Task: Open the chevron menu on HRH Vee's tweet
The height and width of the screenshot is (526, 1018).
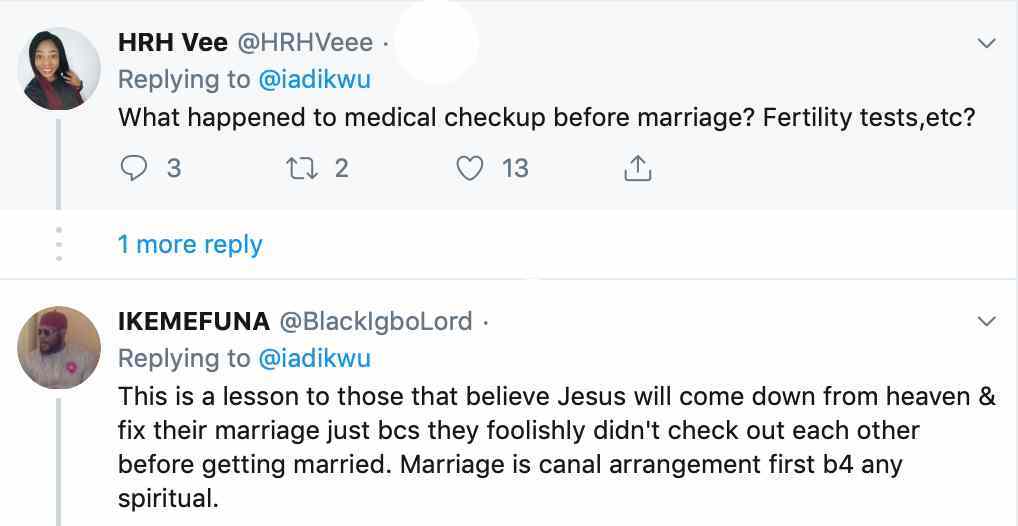Action: 986,43
